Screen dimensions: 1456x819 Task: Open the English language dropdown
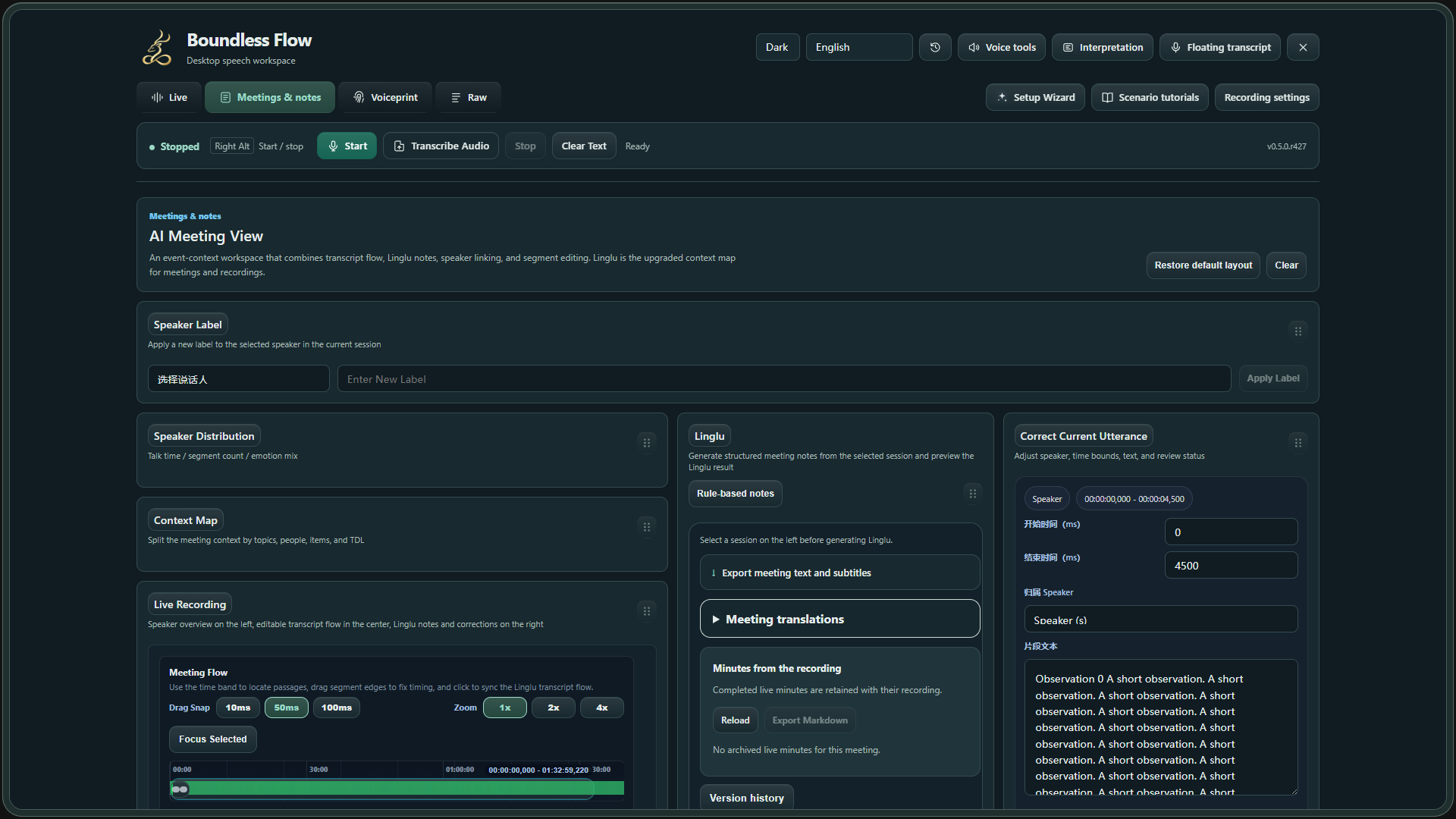[x=859, y=47]
